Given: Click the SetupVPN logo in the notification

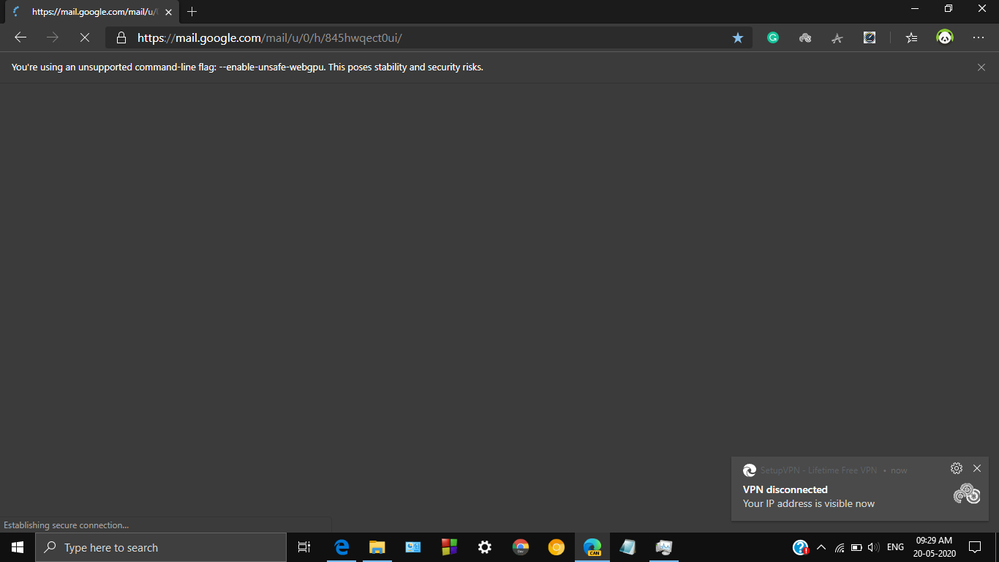Looking at the screenshot, I should click(x=967, y=494).
